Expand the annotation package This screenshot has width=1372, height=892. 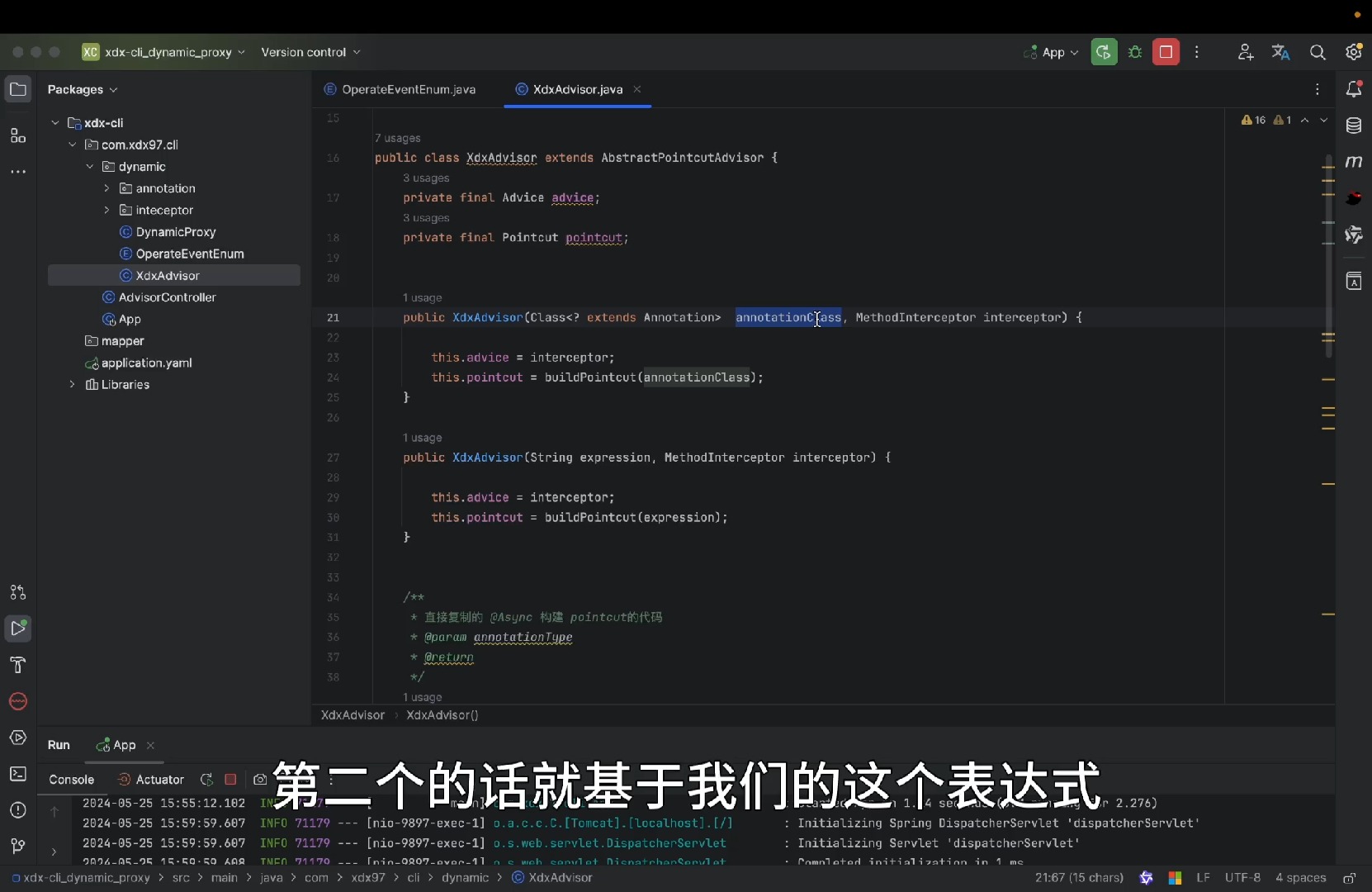(x=106, y=188)
